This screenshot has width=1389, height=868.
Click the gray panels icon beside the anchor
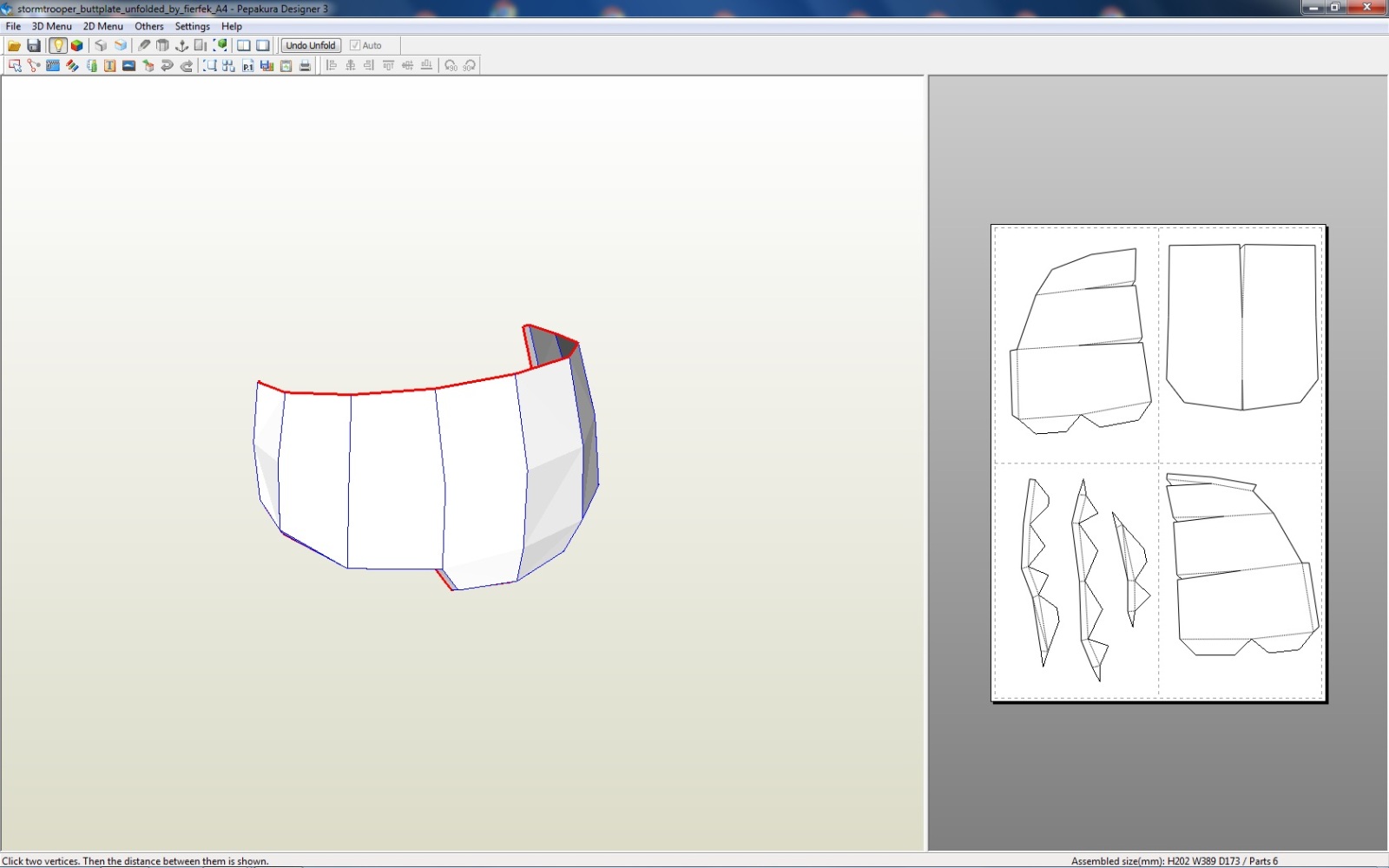201,45
